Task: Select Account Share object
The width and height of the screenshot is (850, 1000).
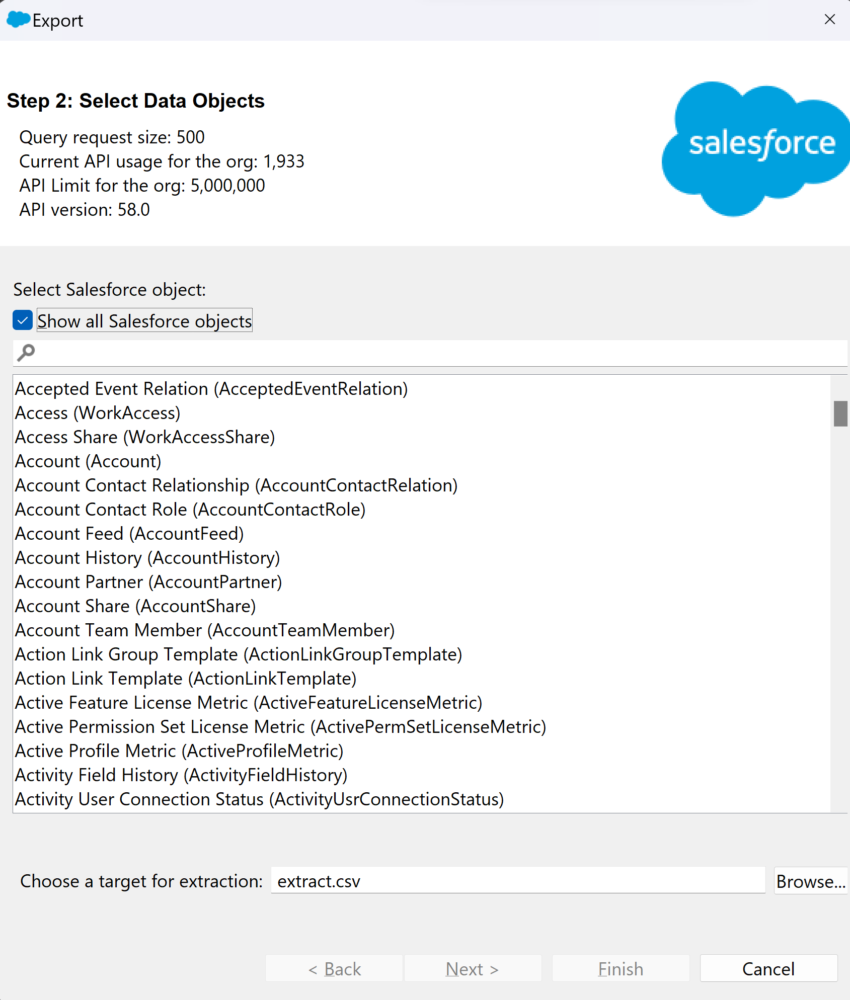Action: (x=421, y=607)
